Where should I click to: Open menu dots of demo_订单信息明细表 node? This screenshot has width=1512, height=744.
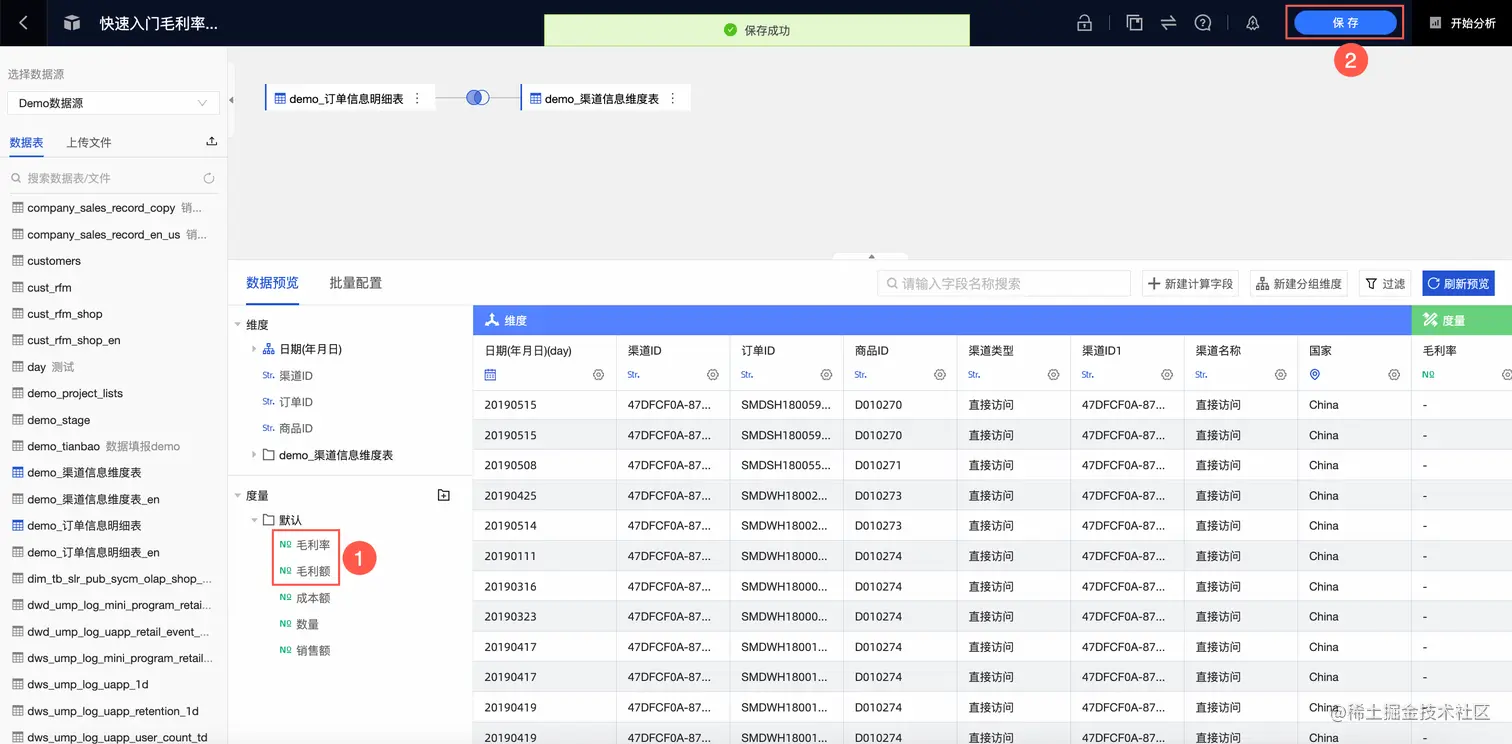click(417, 98)
